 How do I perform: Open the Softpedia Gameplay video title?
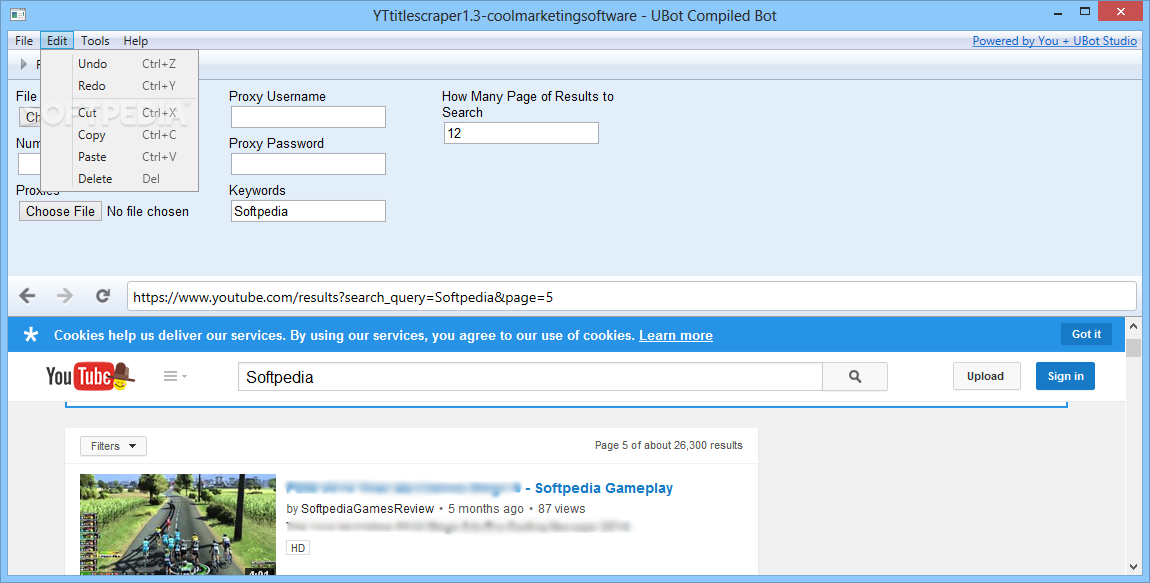click(479, 488)
